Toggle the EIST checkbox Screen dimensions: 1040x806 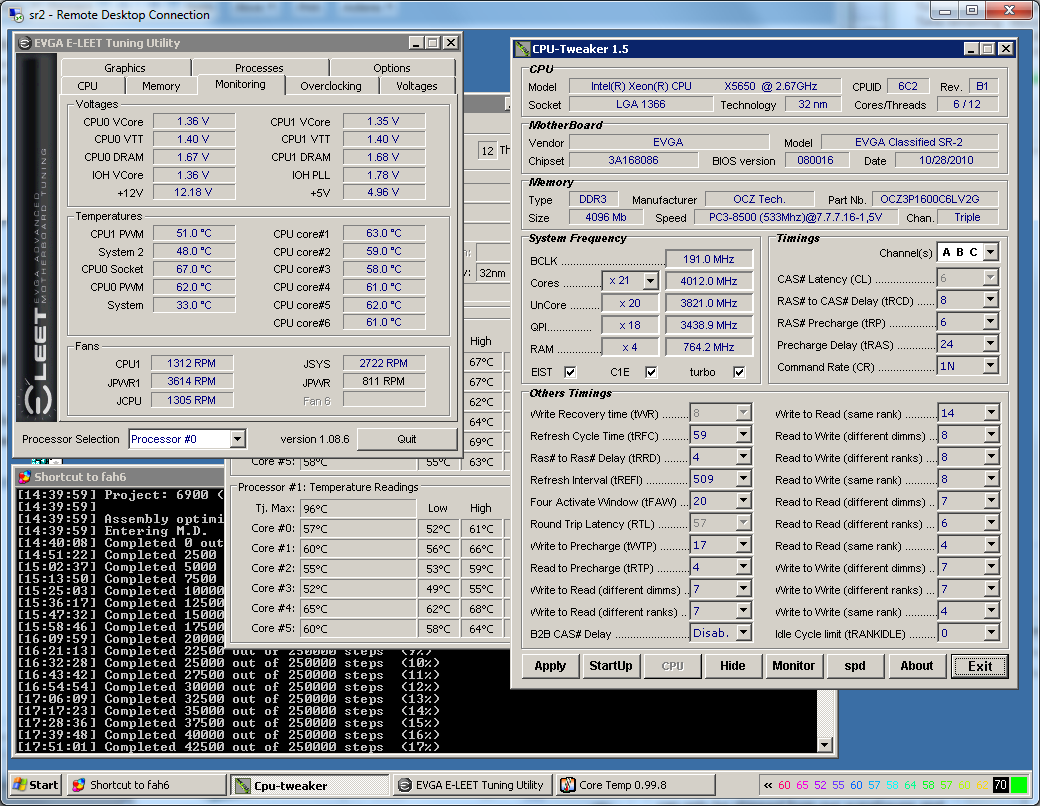[570, 372]
